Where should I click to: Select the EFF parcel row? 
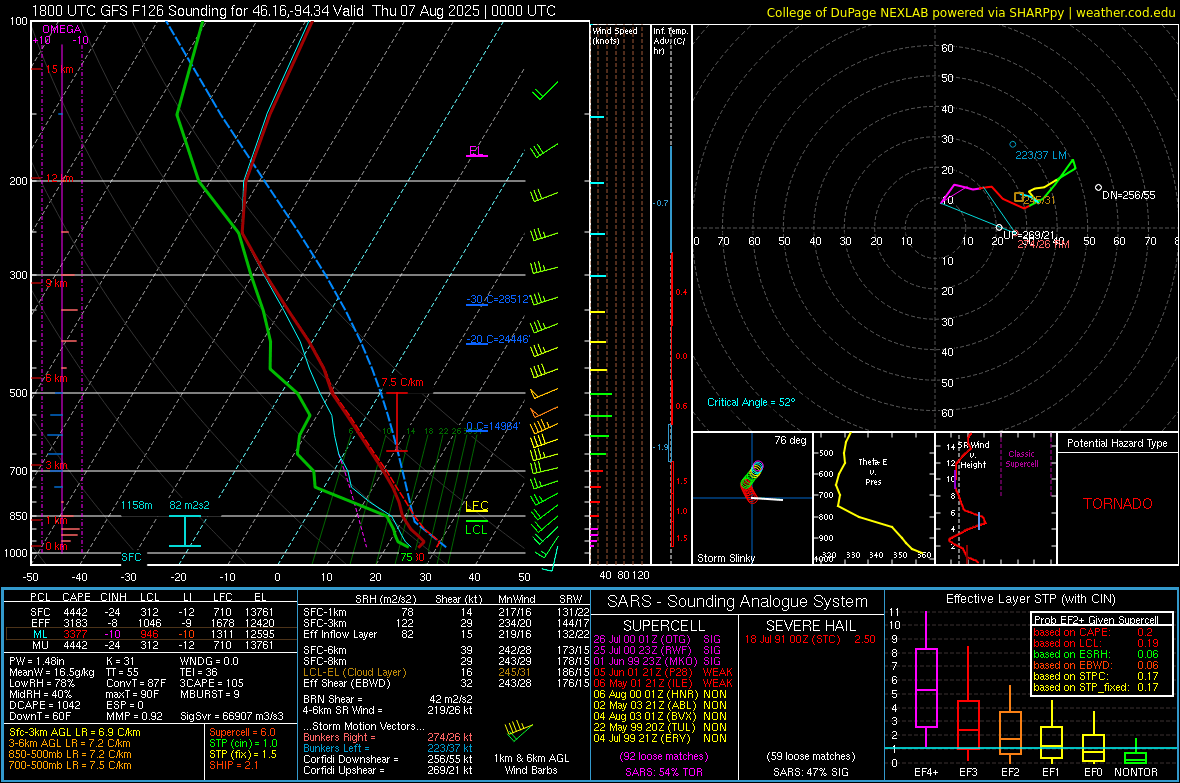pyautogui.click(x=151, y=623)
